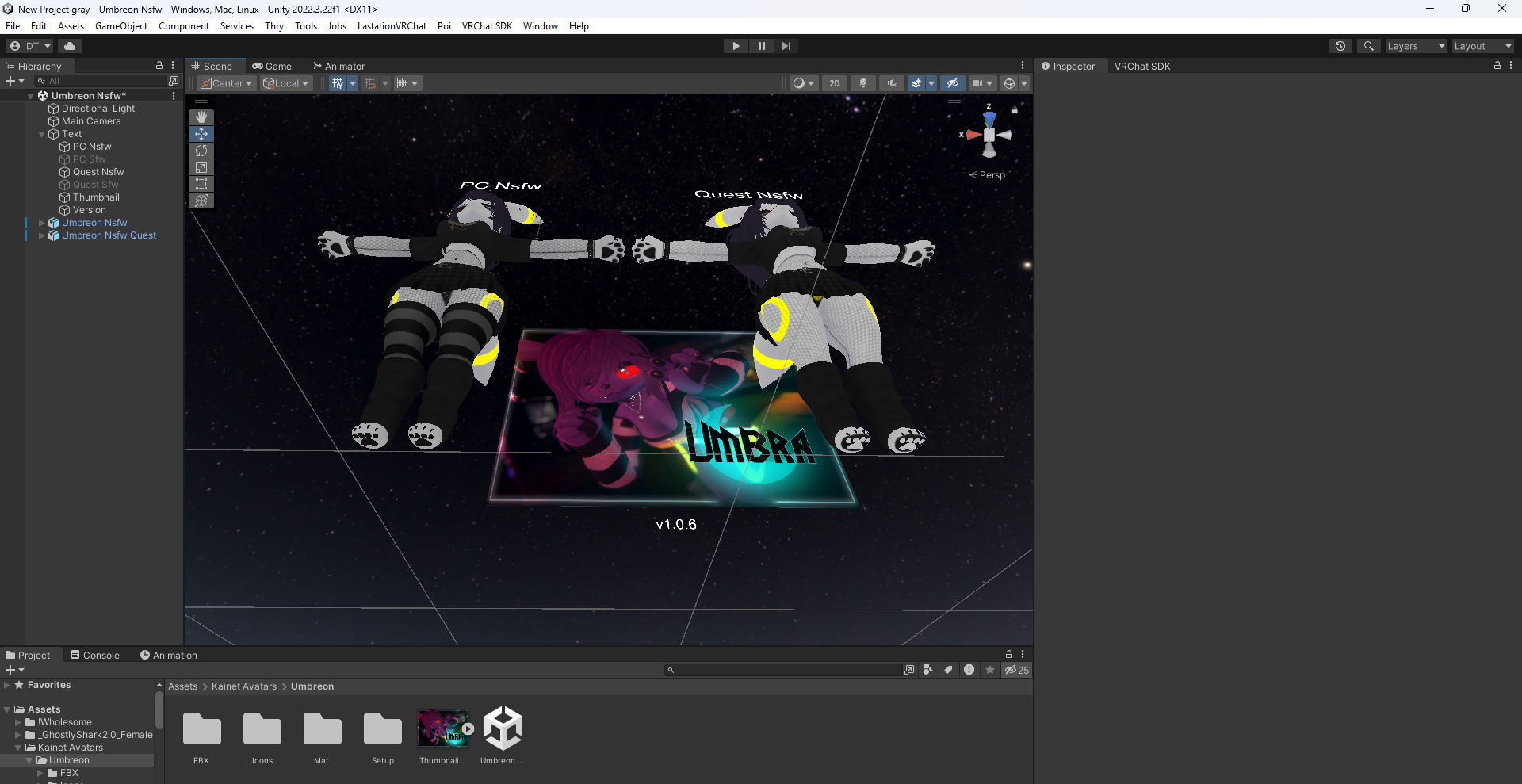The height and width of the screenshot is (784, 1522).
Task: Switch to the Animator tab
Action: [338, 67]
